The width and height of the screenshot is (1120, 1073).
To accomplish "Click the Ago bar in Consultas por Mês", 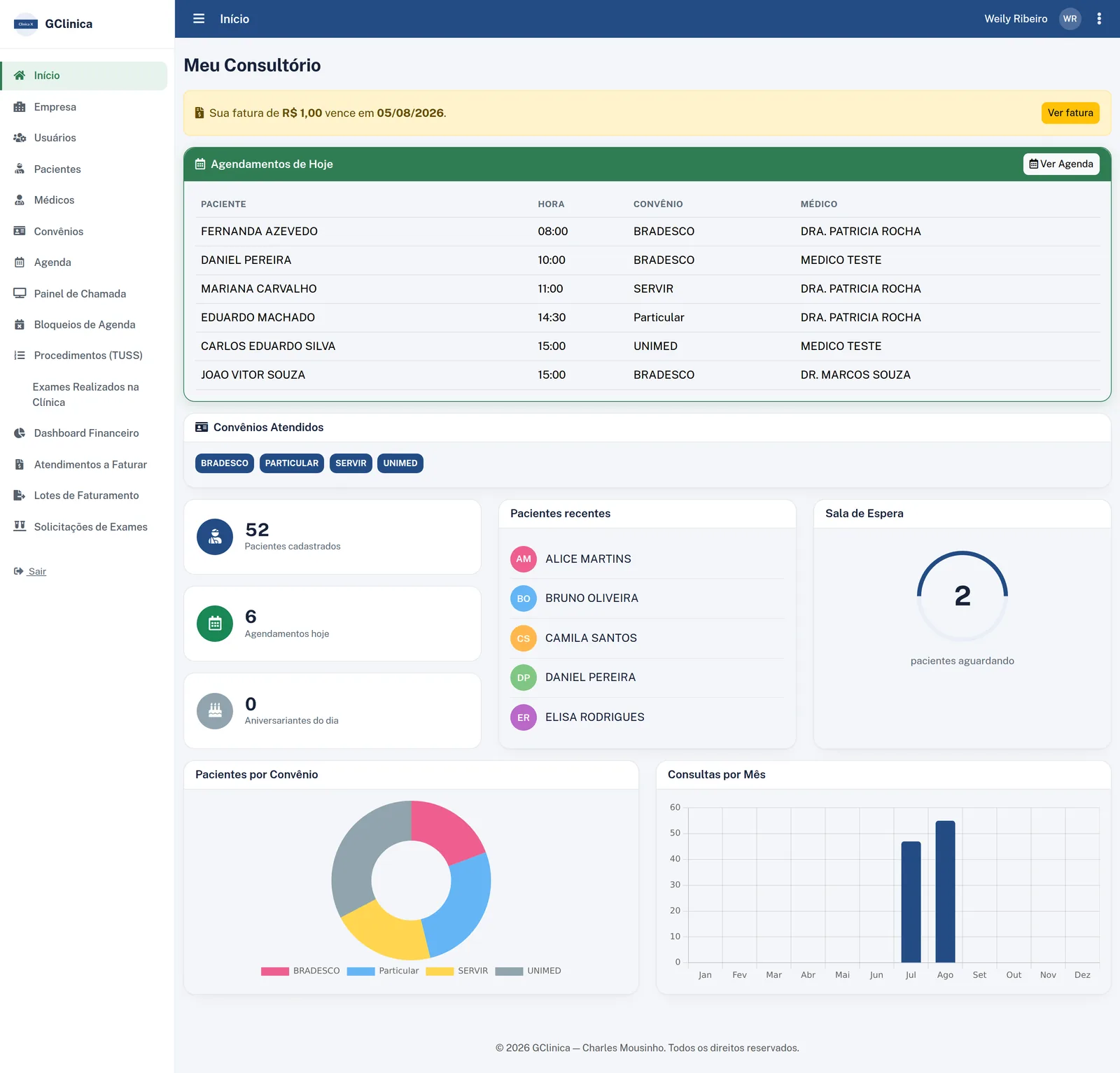I will click(945, 892).
